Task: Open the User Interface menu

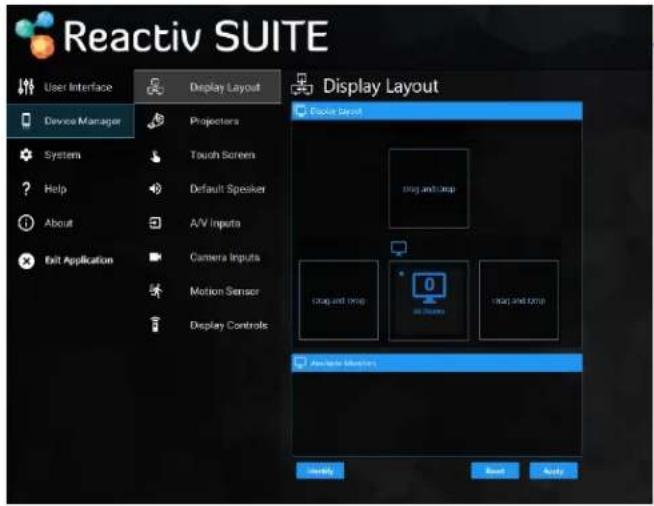Action: pos(70,87)
